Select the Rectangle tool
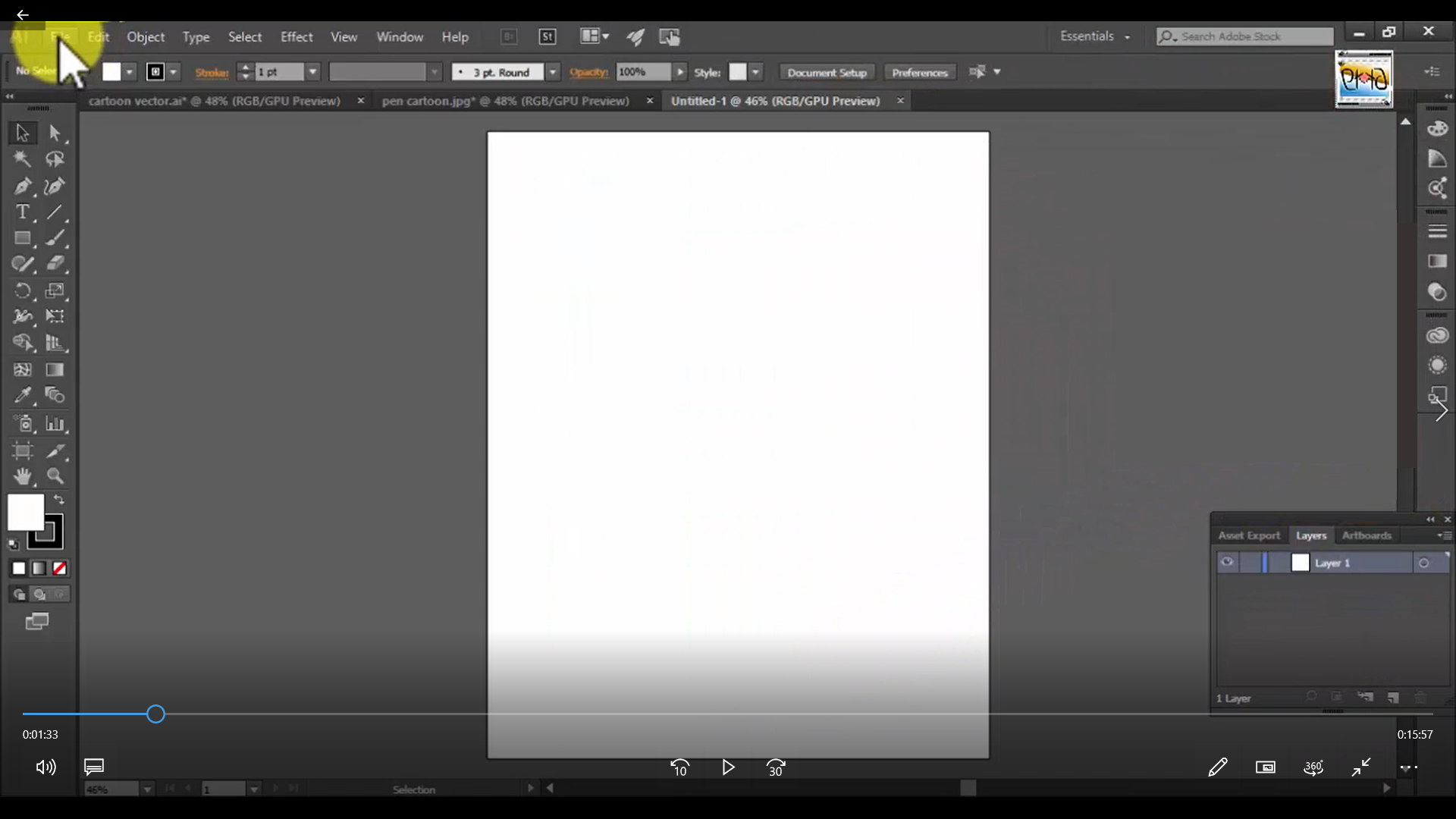The width and height of the screenshot is (1456, 819). coord(22,238)
